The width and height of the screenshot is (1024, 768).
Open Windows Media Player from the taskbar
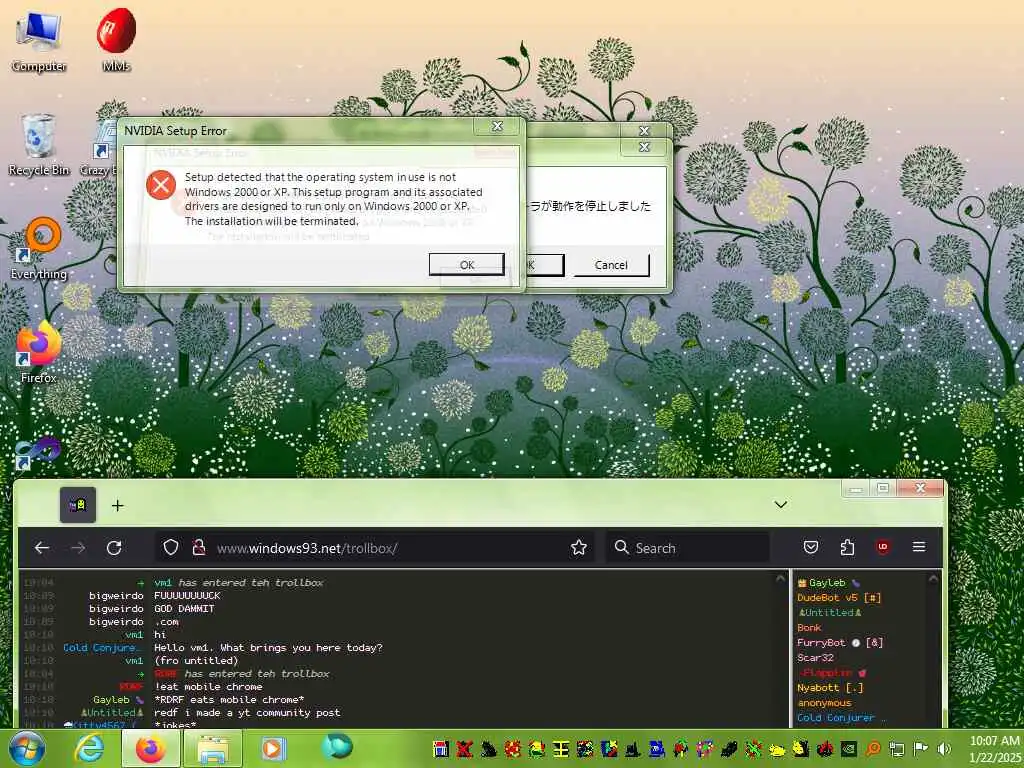274,748
